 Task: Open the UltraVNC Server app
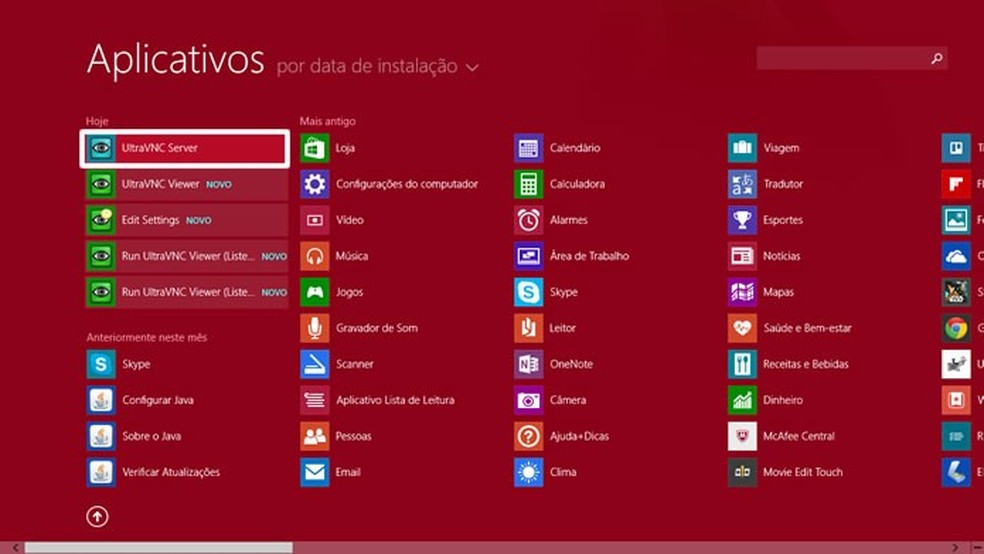point(185,148)
